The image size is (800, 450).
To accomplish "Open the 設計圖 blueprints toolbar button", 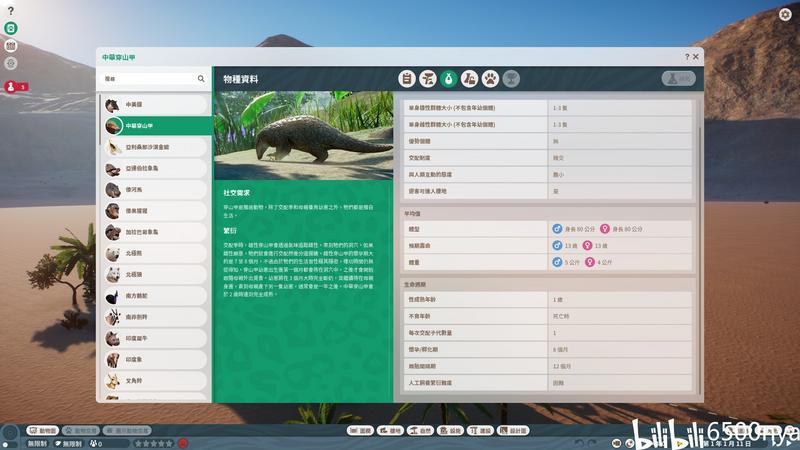I will [x=514, y=431].
